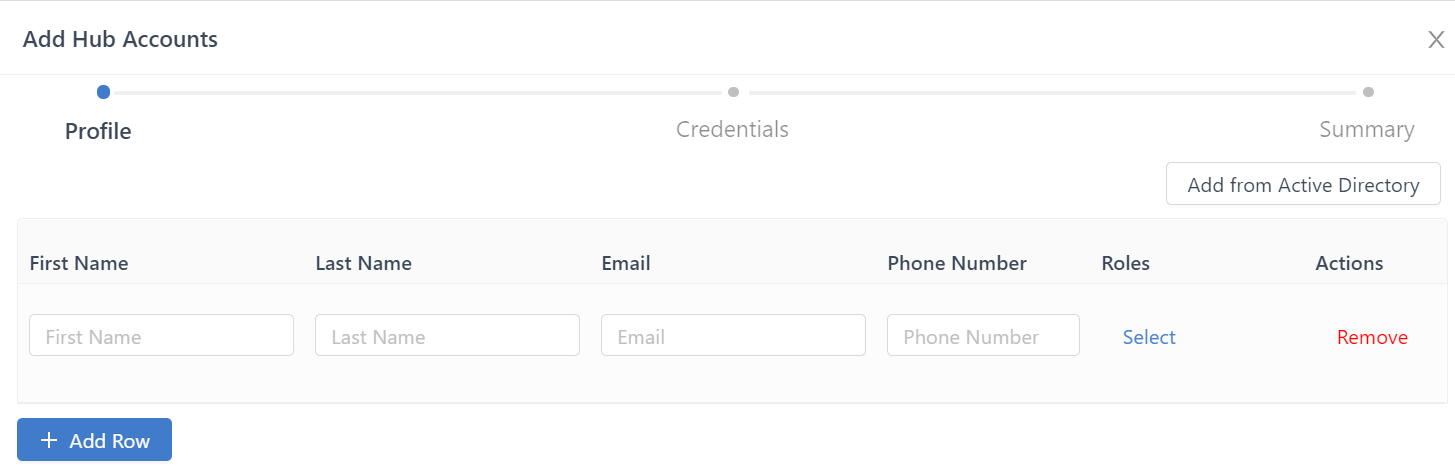Click the First Name column header
This screenshot has width=1455, height=474.
click(x=79, y=264)
